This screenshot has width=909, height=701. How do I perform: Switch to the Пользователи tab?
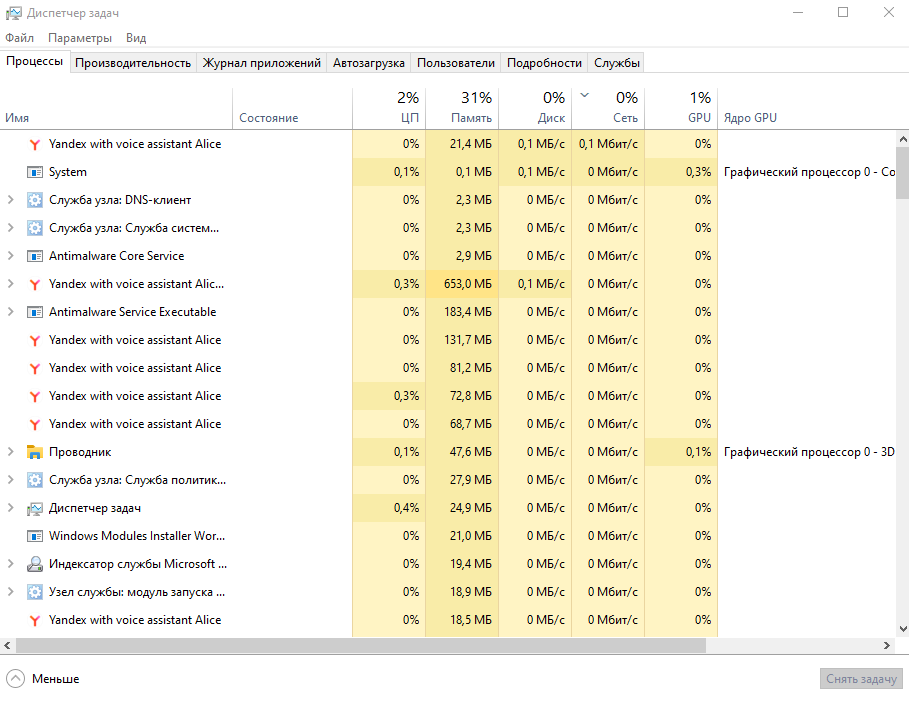pos(456,63)
